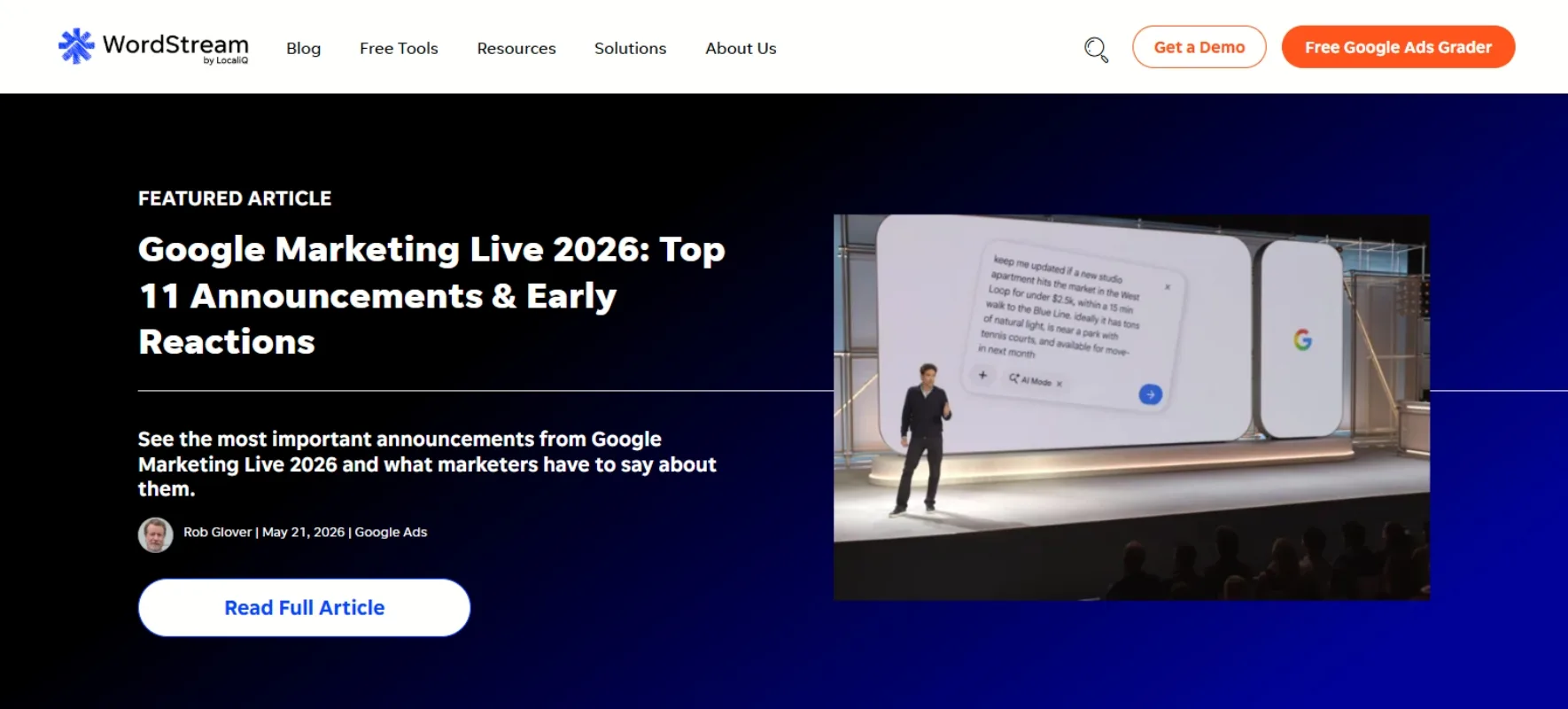Click the Get a Demo button
The height and width of the screenshot is (709, 1568).
[1199, 47]
